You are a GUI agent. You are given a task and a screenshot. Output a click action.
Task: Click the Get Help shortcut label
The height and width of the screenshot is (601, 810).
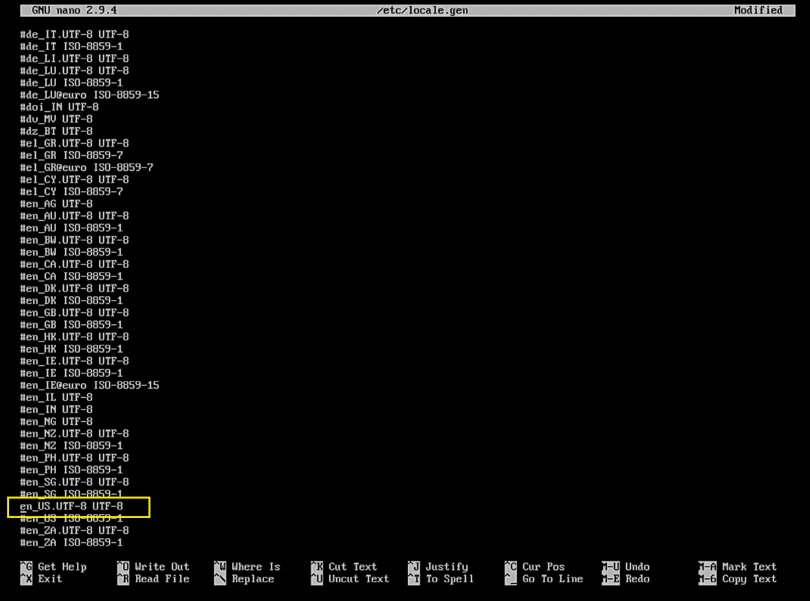pos(64,566)
